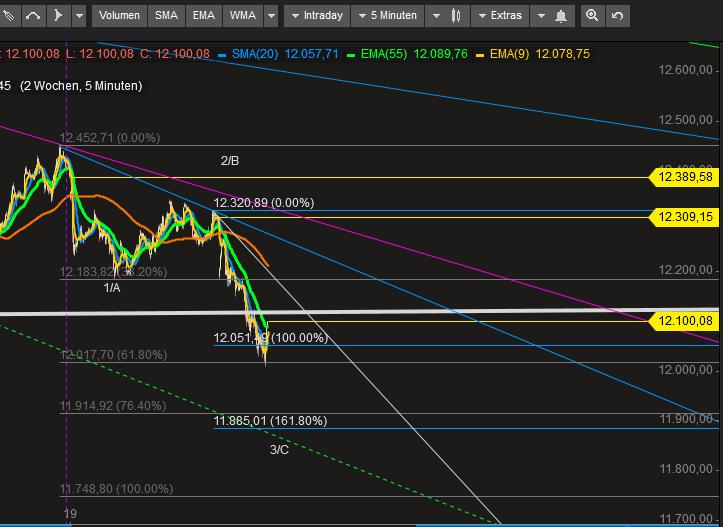Viewport: 723px width, 527px height.
Task: Click the 11.914,92 (76.40%) Fibonacci label
Action: [x=113, y=406]
